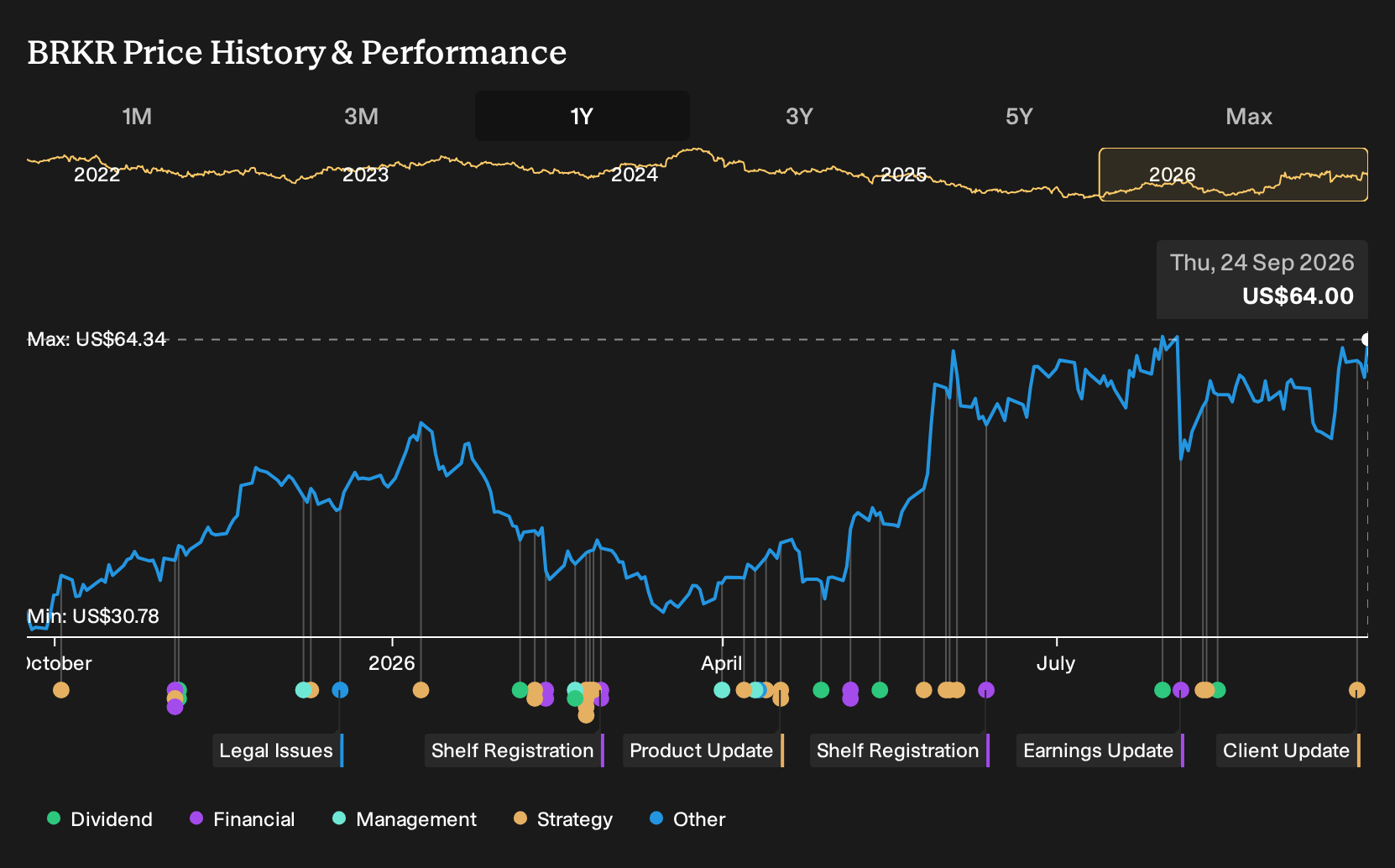1395x868 pixels.
Task: Click the Max: US$64.34 price label
Action: click(x=97, y=339)
